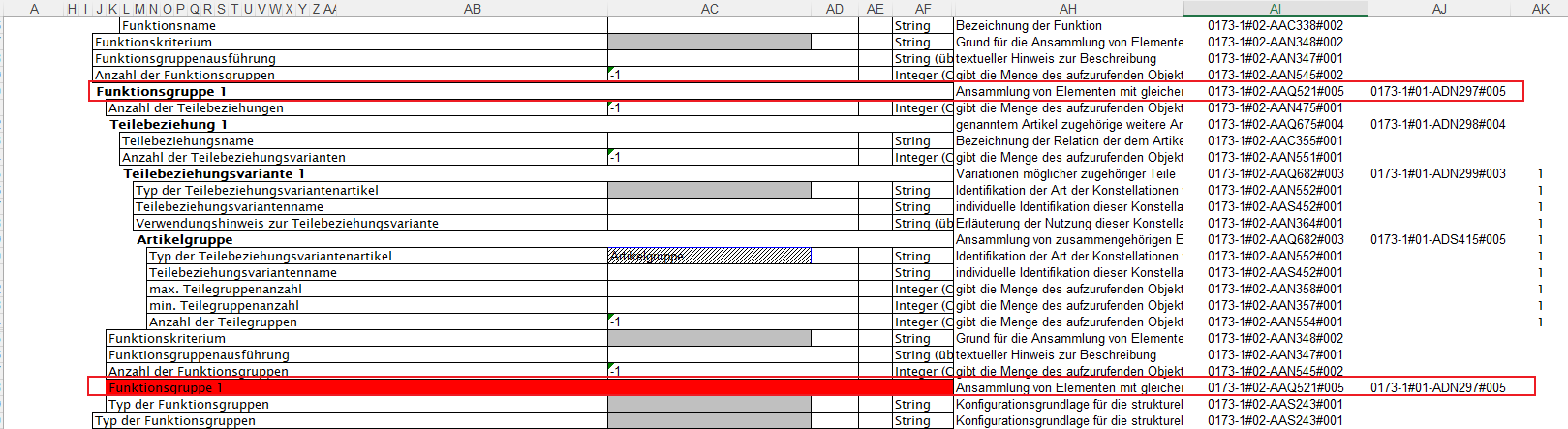Select column header AF
Viewport: 1568px width, 429px height.
(x=922, y=9)
